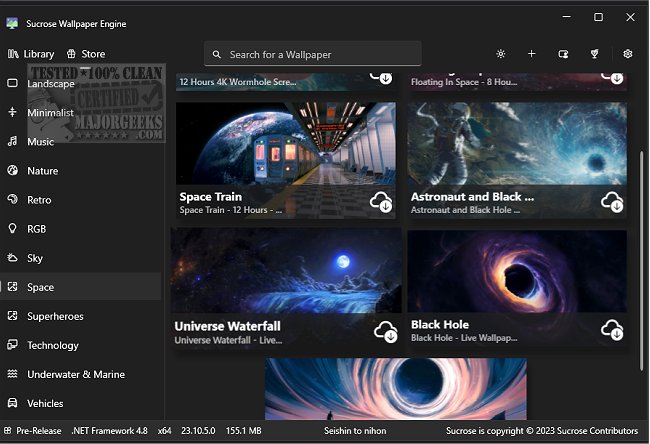The image size is (650, 444).
Task: Switch to the Store tab
Action: point(86,54)
